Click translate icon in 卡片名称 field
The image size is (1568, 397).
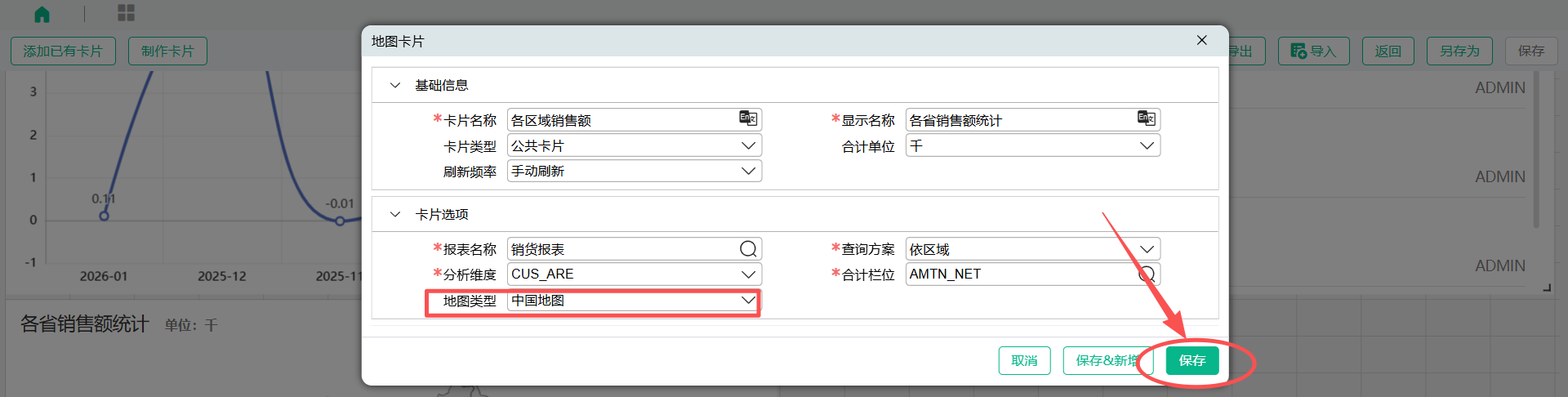click(748, 119)
